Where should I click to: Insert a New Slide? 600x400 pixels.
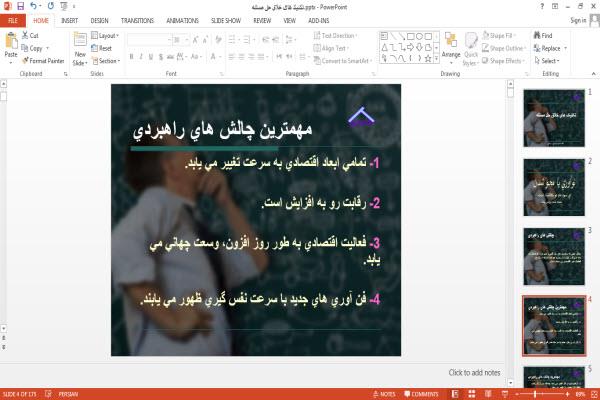[80, 49]
